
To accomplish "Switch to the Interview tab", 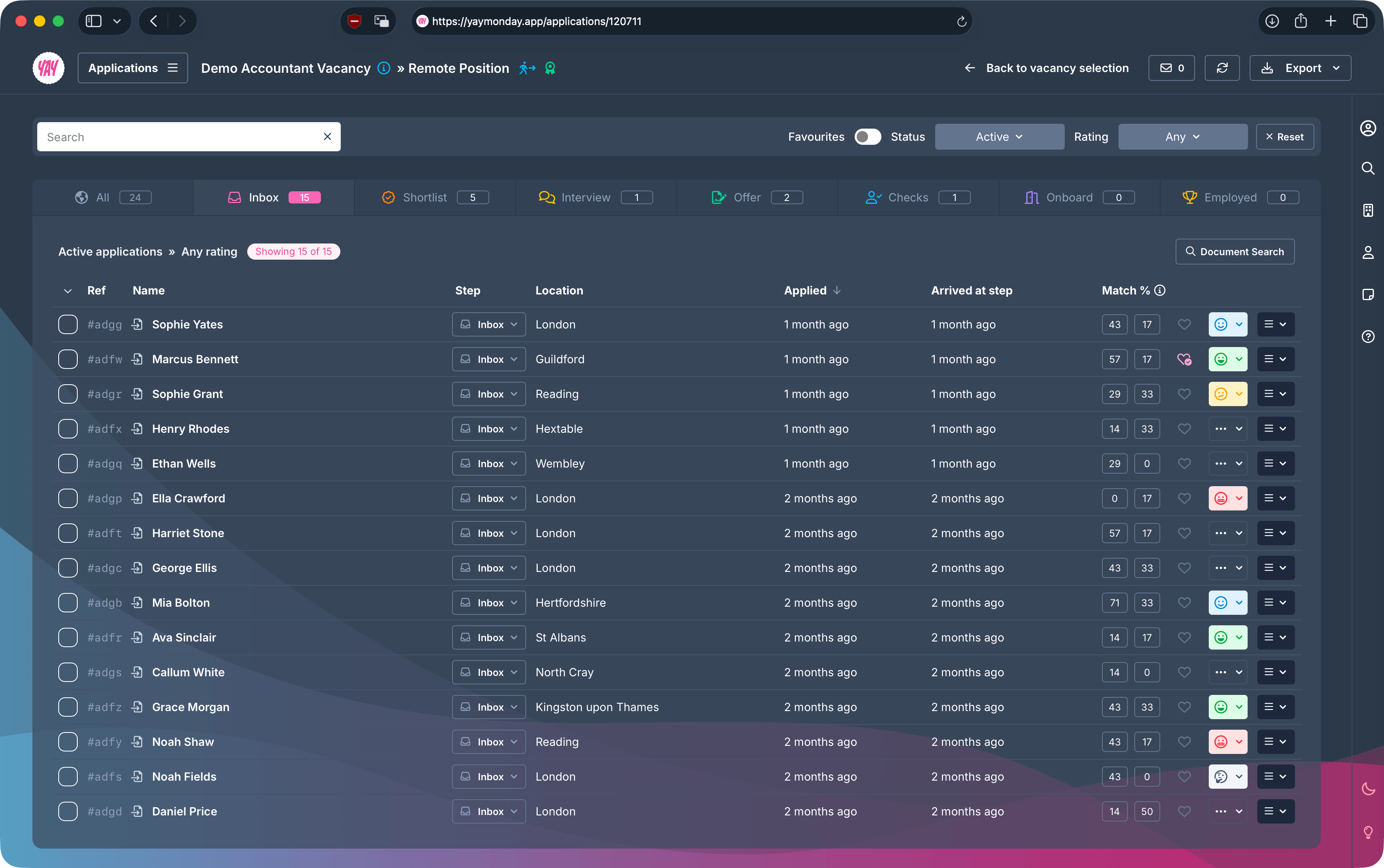I will [596, 197].
